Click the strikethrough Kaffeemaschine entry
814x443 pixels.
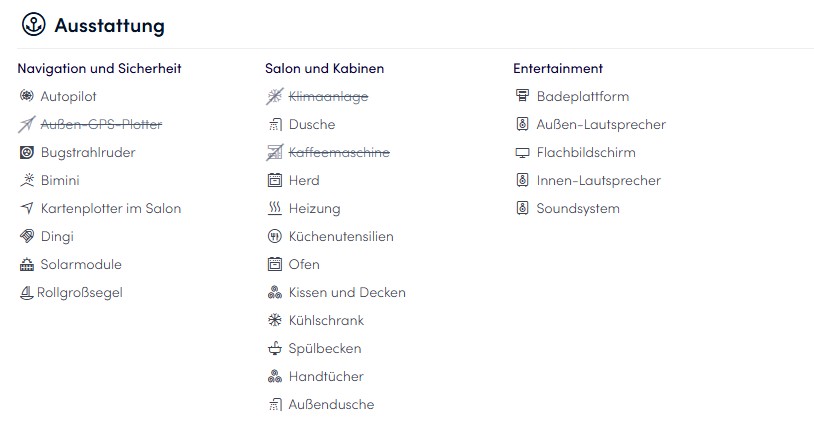point(339,153)
